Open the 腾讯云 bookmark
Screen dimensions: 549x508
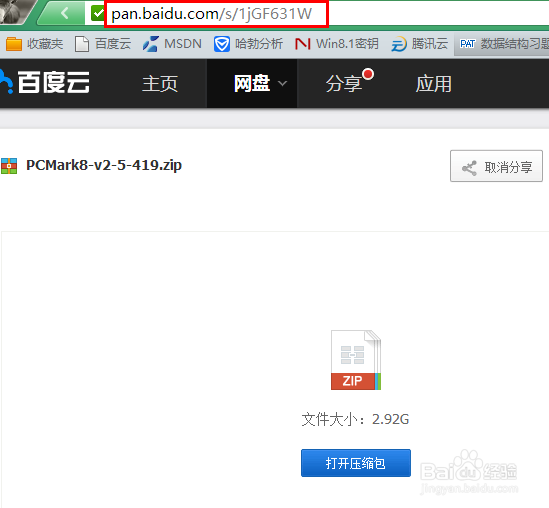tap(419, 44)
